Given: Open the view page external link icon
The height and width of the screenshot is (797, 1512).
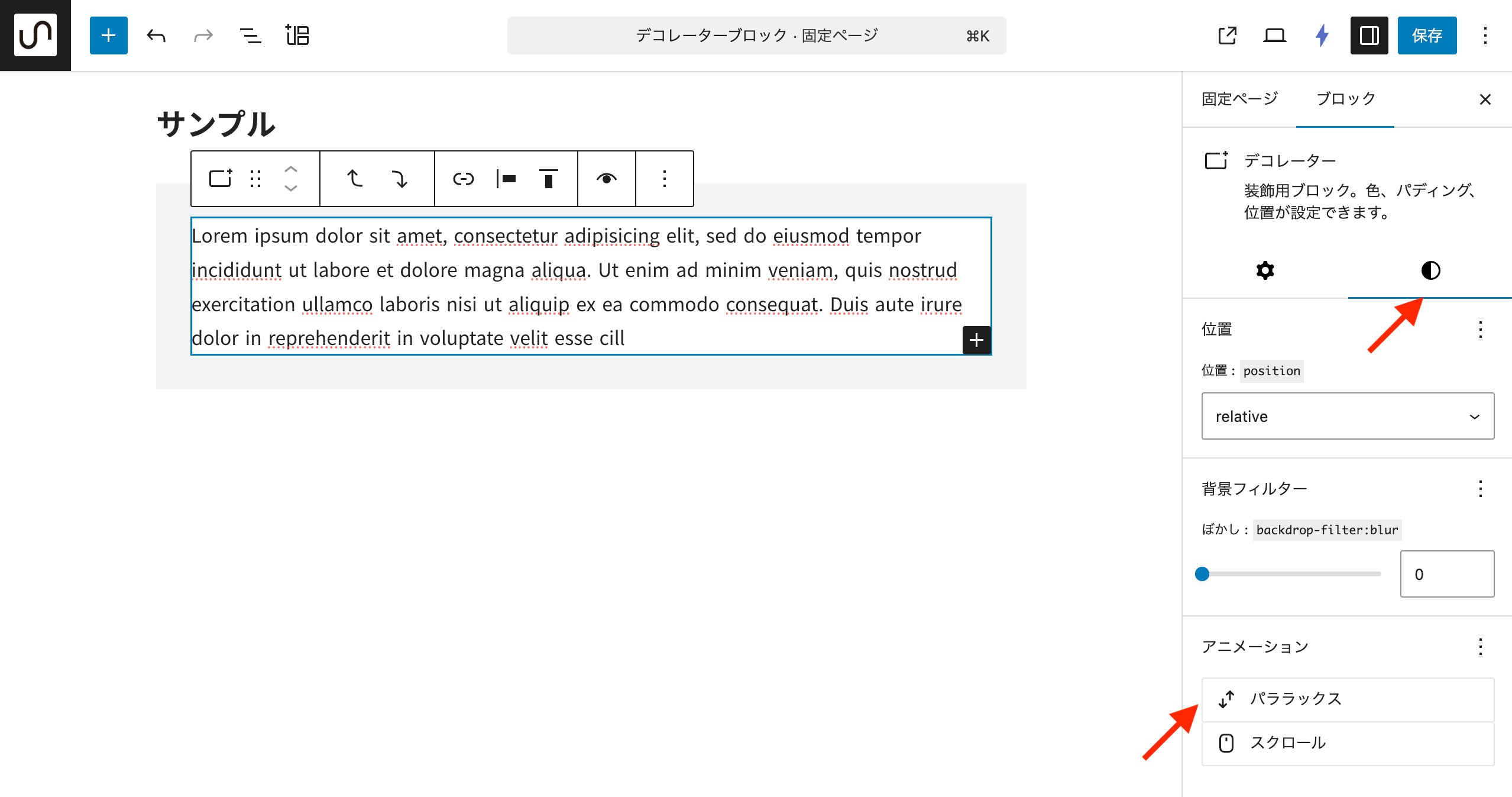Looking at the screenshot, I should (x=1227, y=36).
